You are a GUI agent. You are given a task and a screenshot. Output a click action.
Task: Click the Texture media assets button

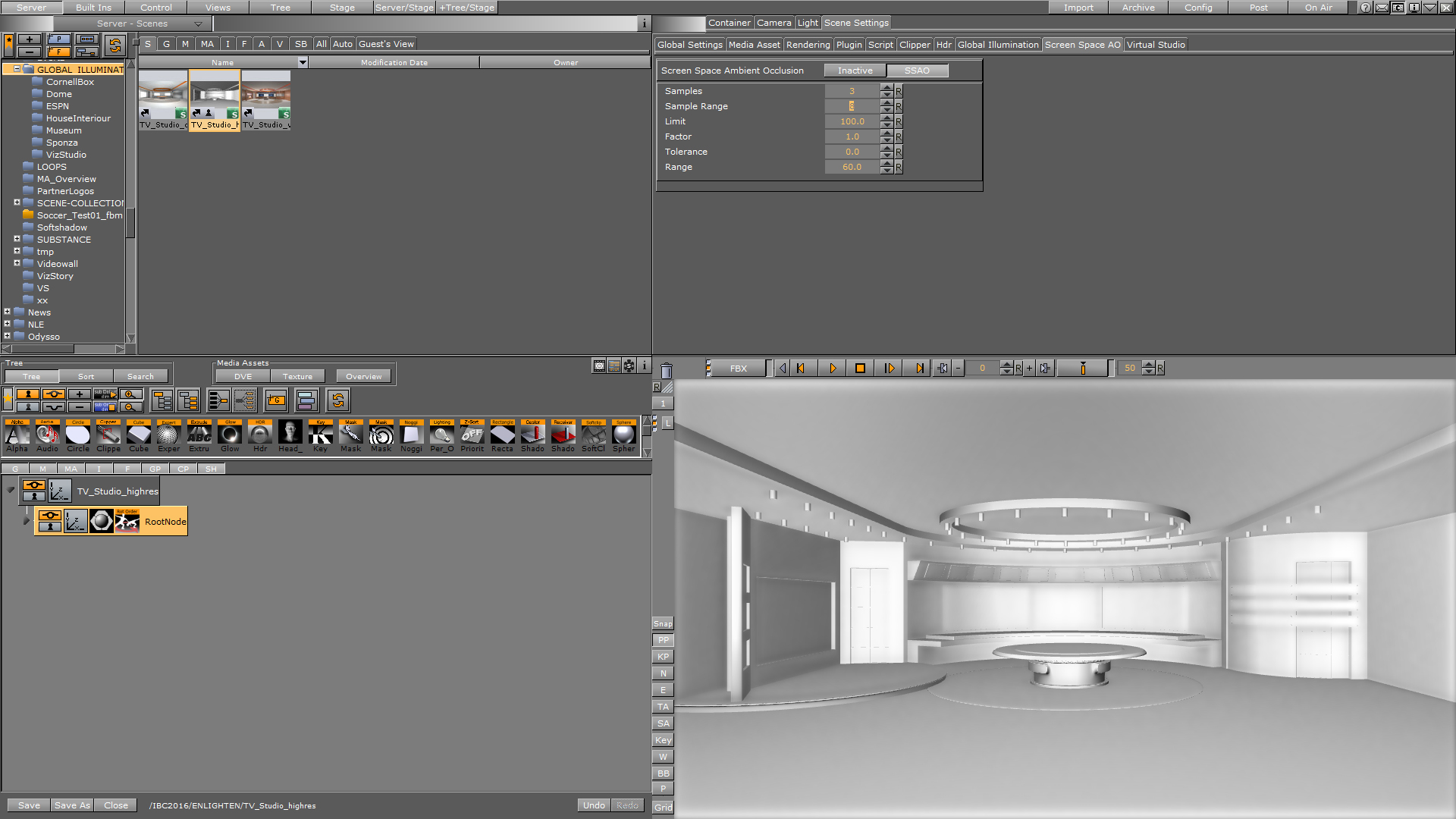coord(297,376)
